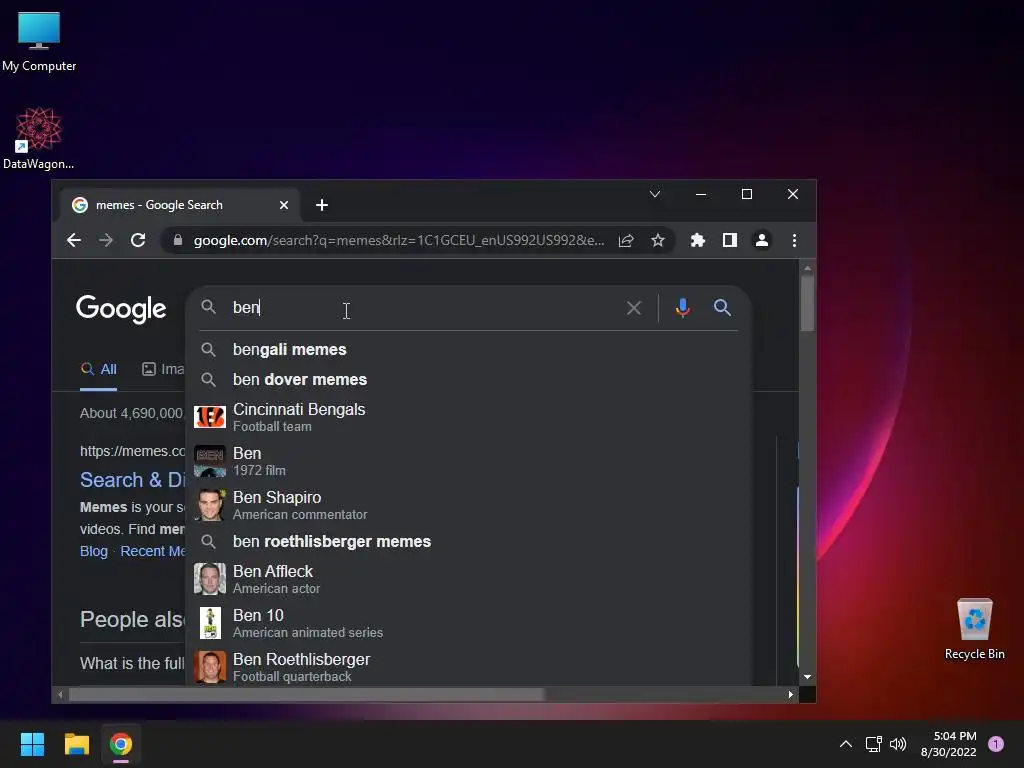
Task: Click the forward navigation arrow in Chrome
Action: tap(106, 240)
